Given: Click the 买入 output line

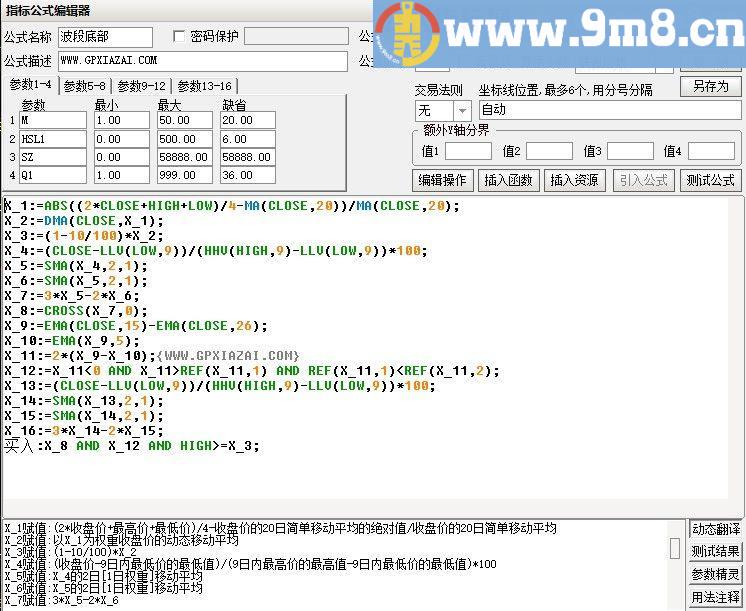Looking at the screenshot, I should click(x=132, y=446).
